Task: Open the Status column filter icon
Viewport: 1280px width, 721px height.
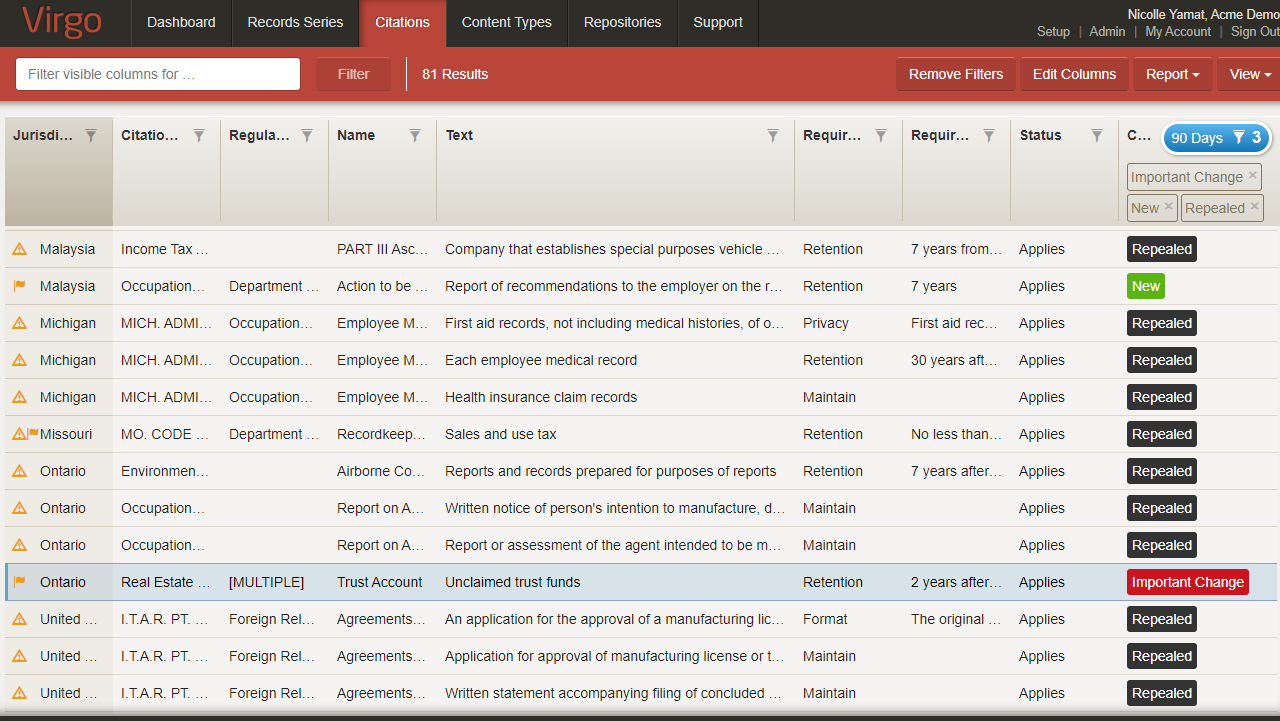Action: pos(1097,136)
